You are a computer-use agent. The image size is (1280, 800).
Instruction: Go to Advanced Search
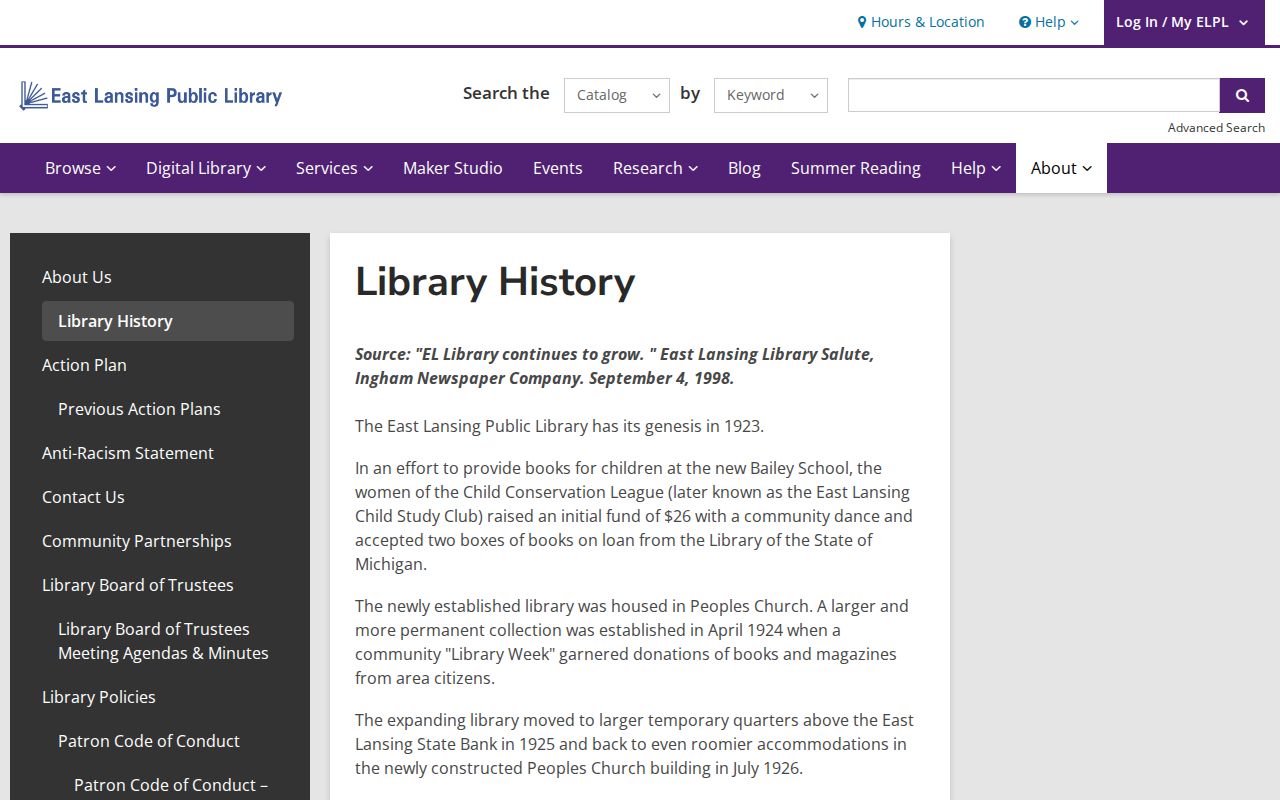tap(1216, 128)
